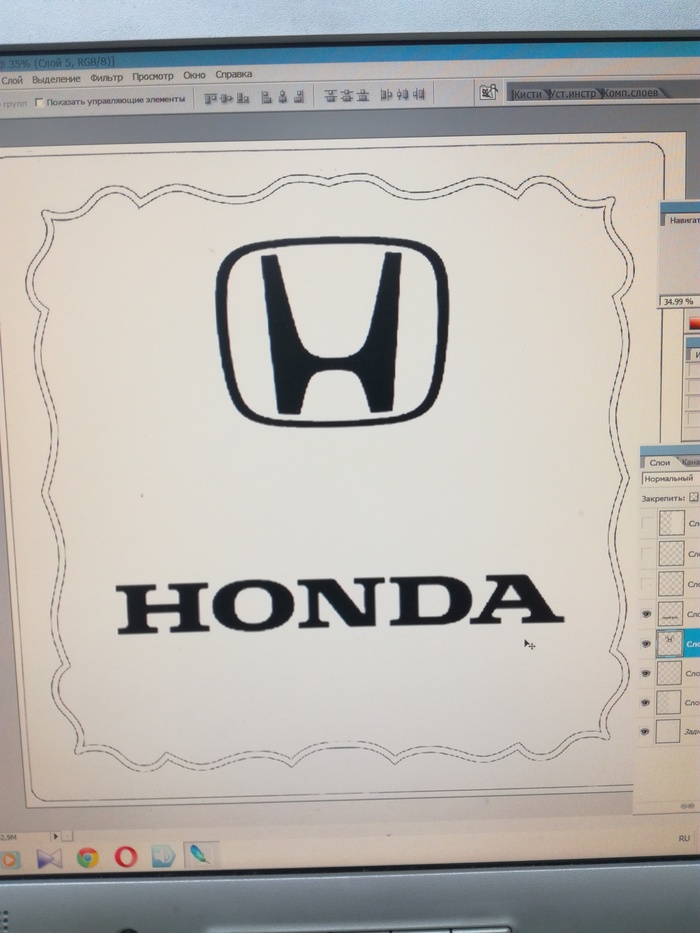The width and height of the screenshot is (700, 933).
Task: Click the Photoshop feather icon in taskbar
Action: (200, 856)
